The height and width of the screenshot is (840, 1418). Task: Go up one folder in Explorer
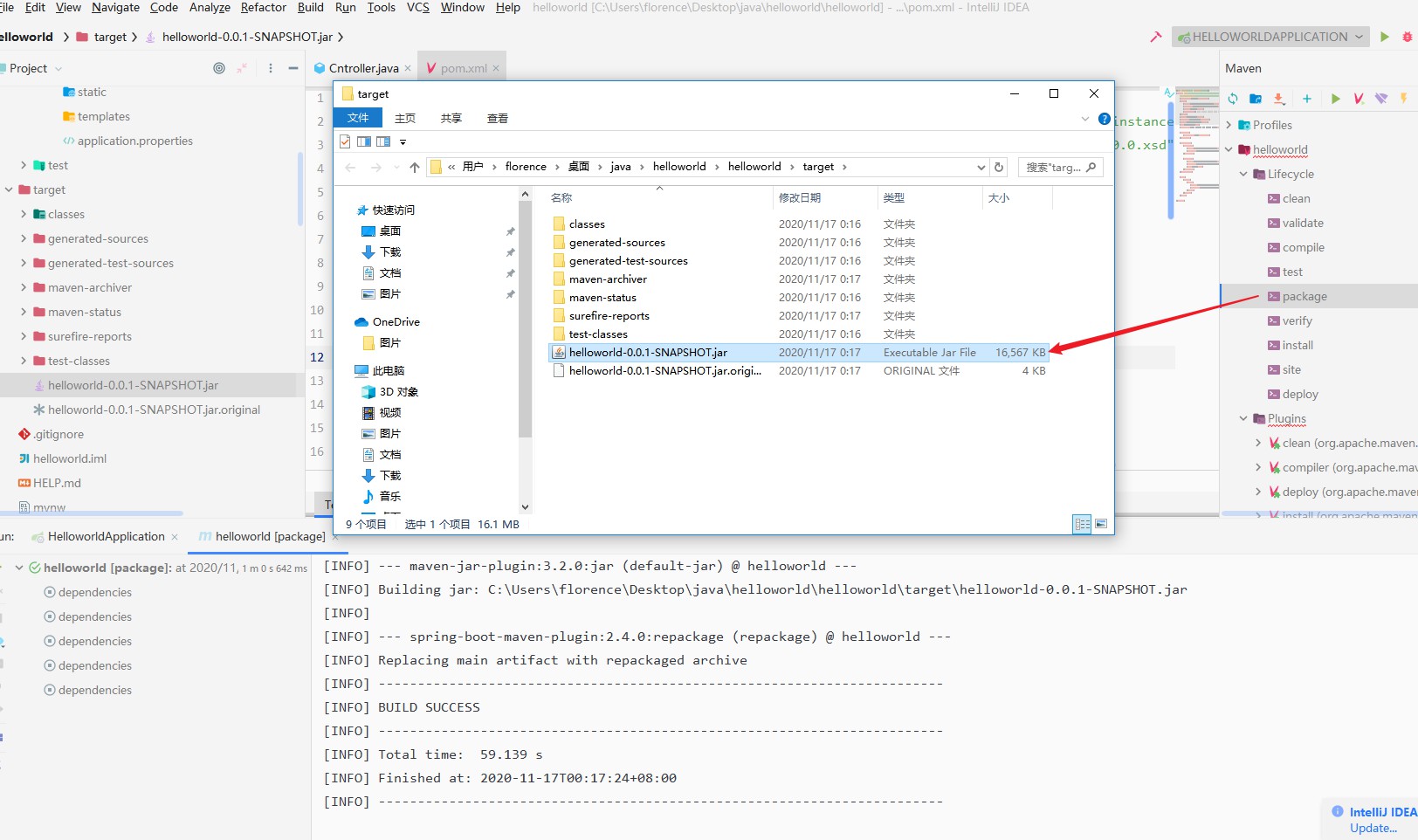click(415, 168)
